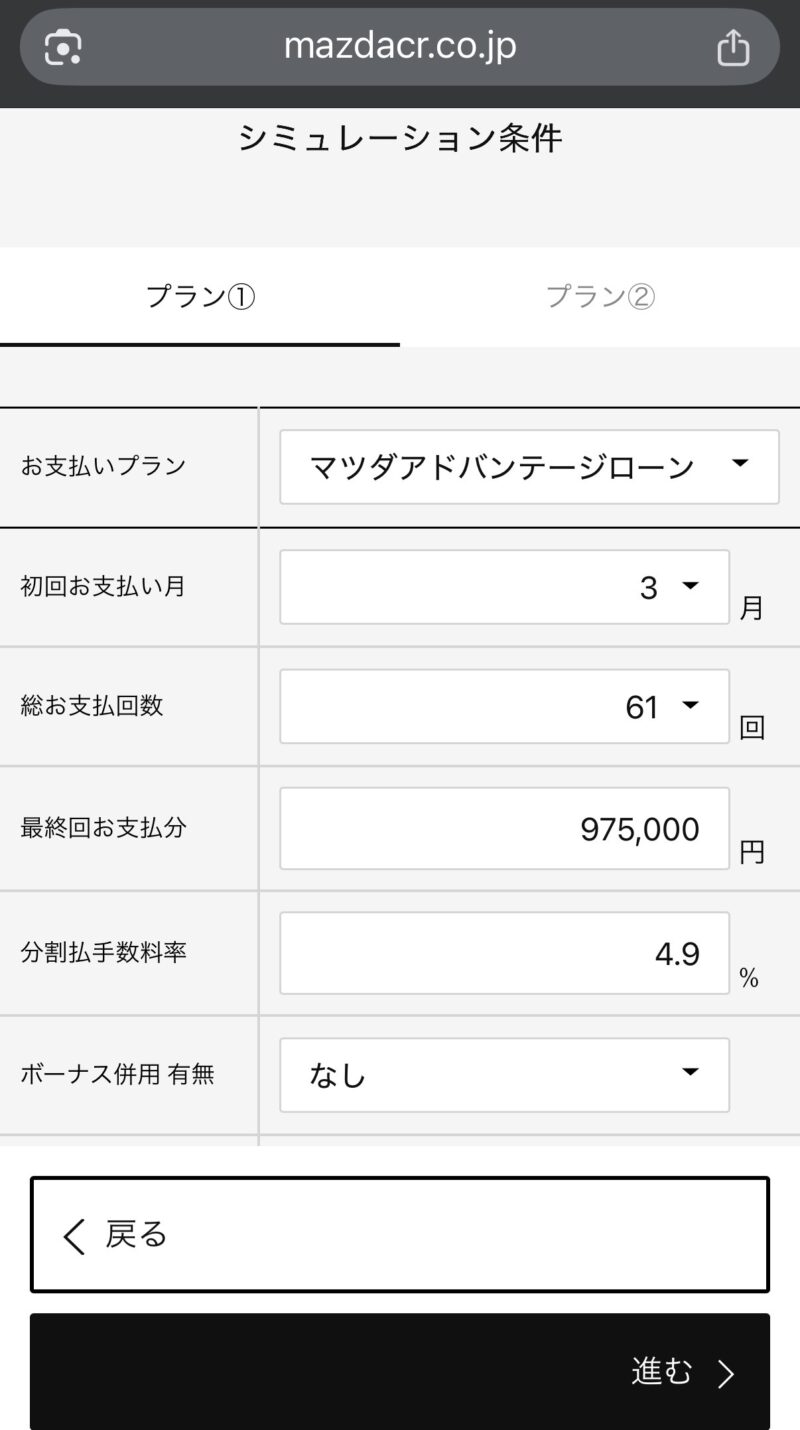Click the right chevron on 進む button
This screenshot has width=800, height=1430.
[727, 1374]
